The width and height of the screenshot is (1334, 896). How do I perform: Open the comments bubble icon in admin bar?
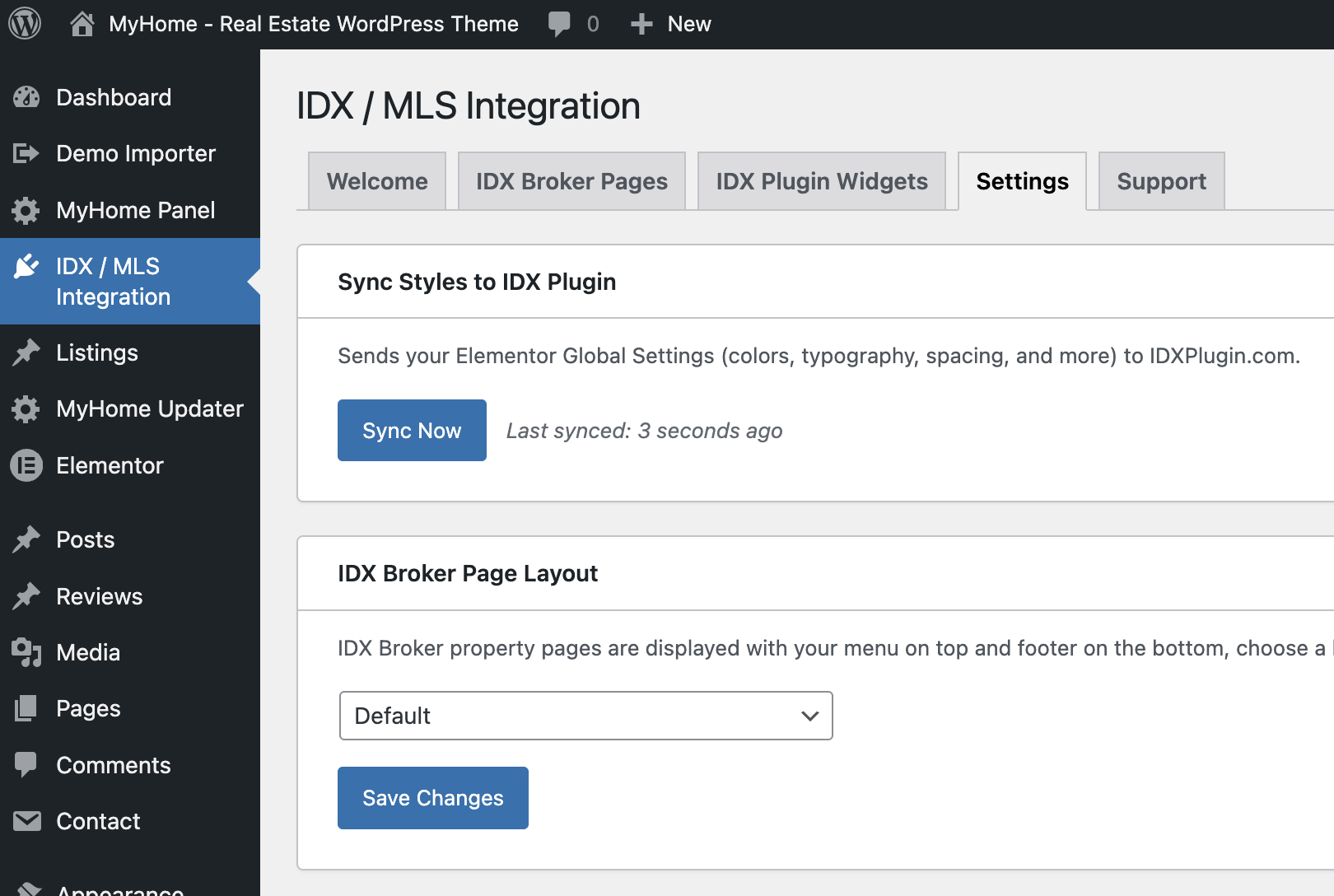559,24
